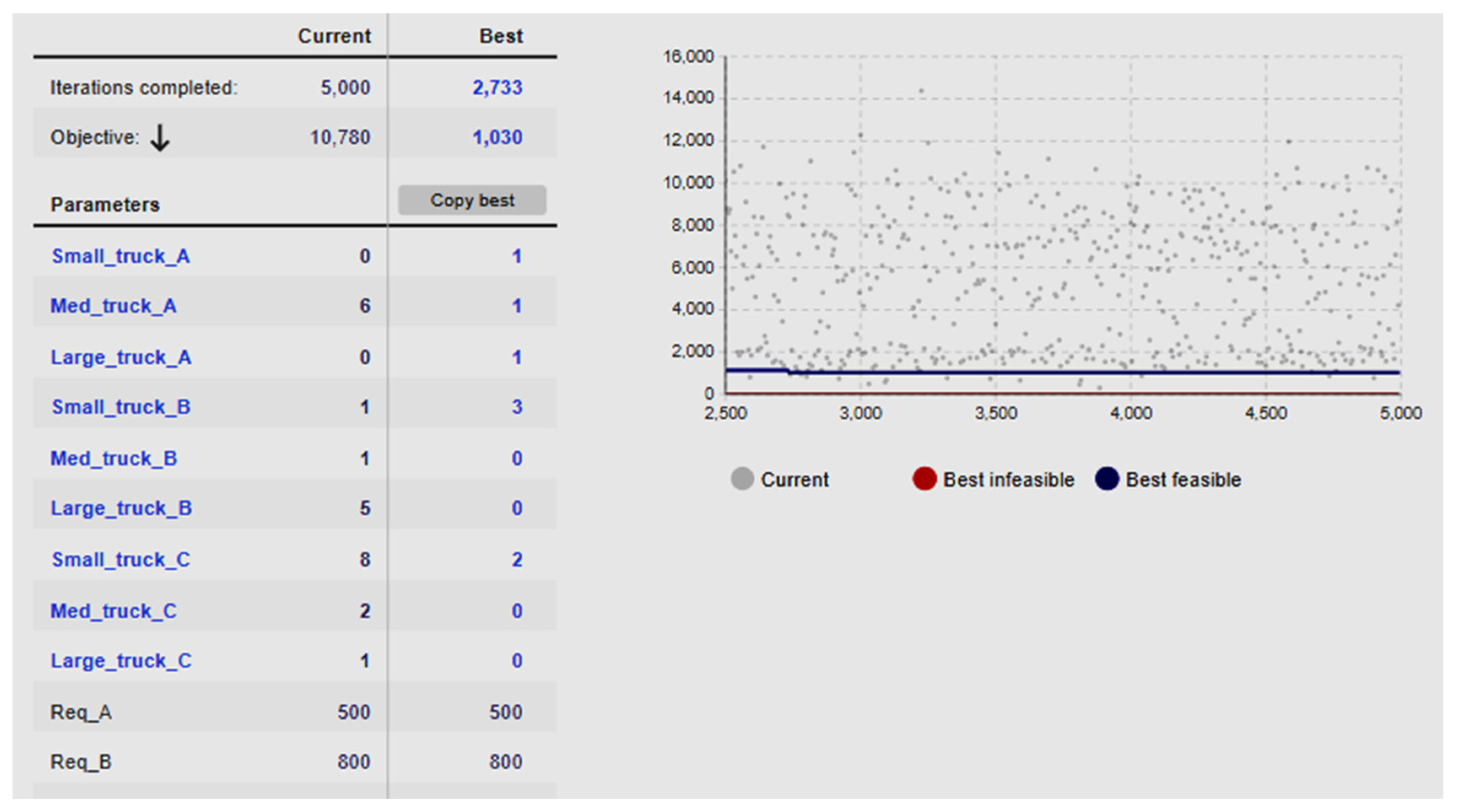Screen dimensions: 1457x812
Task: Open the Small_truck_C parameter
Action: coord(121,560)
